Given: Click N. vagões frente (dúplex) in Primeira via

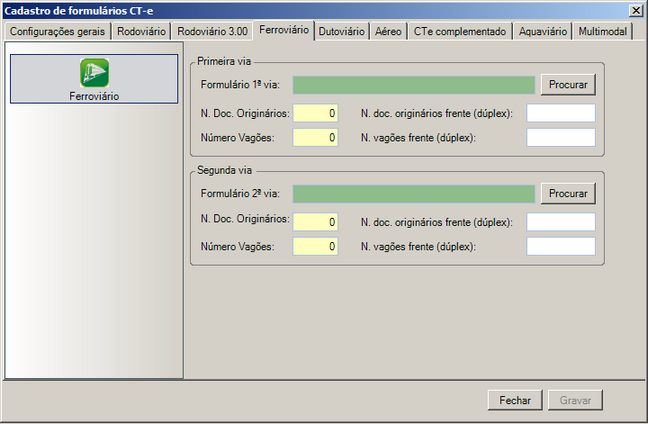Looking at the screenshot, I should [x=560, y=137].
